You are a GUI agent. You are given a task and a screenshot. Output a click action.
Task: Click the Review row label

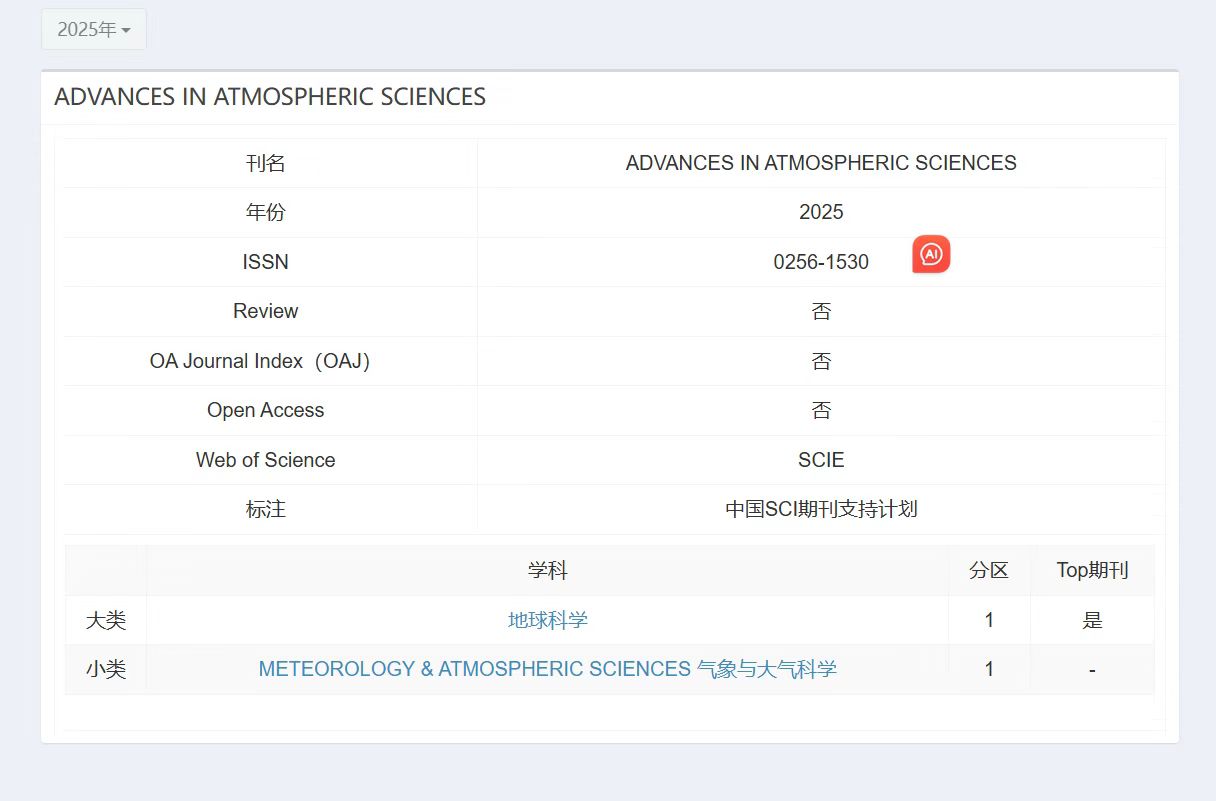pyautogui.click(x=266, y=311)
